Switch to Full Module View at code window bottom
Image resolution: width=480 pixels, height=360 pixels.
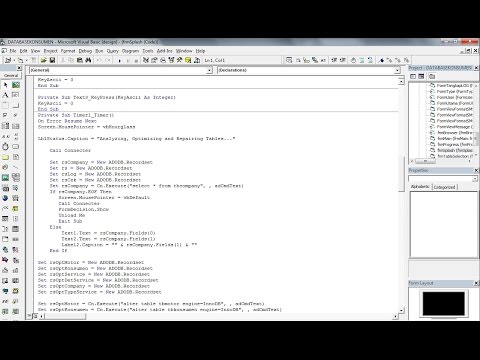(35, 316)
